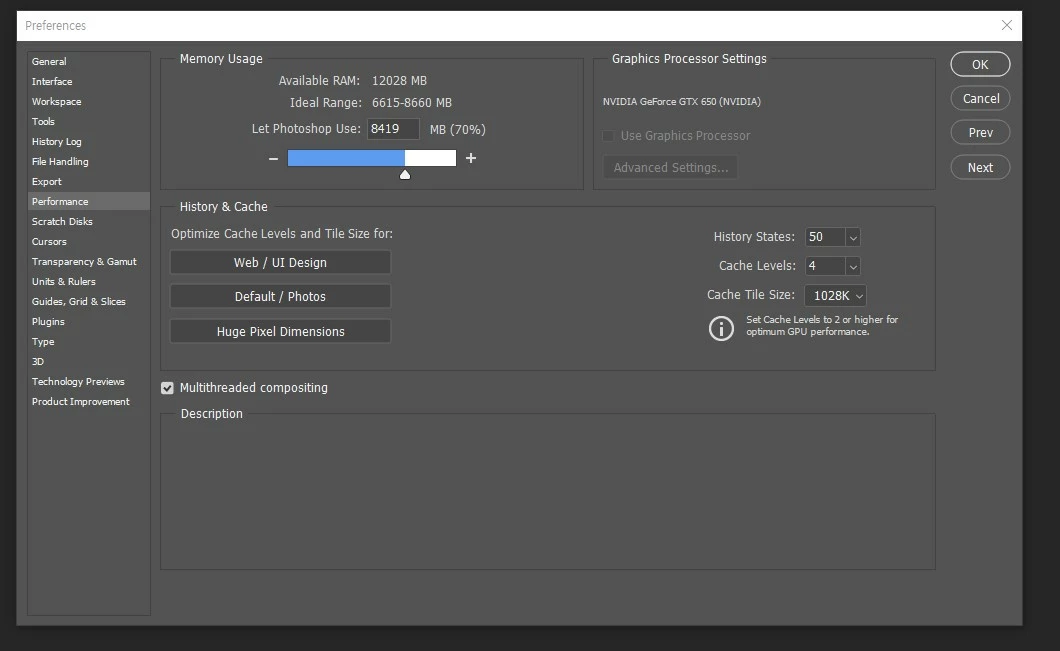Go to Product Improvement preferences

[x=88, y=402]
